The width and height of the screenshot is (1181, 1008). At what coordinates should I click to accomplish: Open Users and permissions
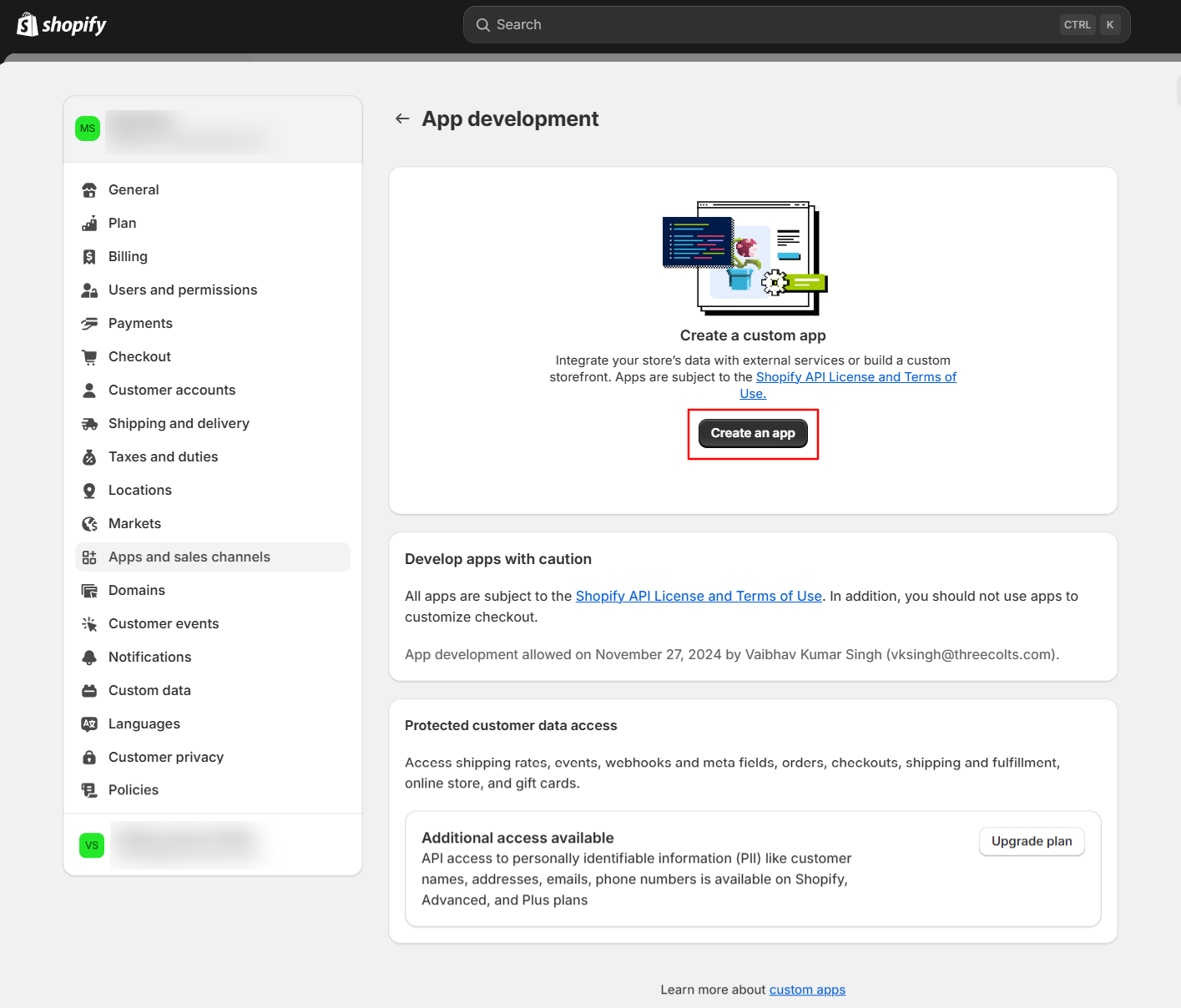(x=213, y=290)
